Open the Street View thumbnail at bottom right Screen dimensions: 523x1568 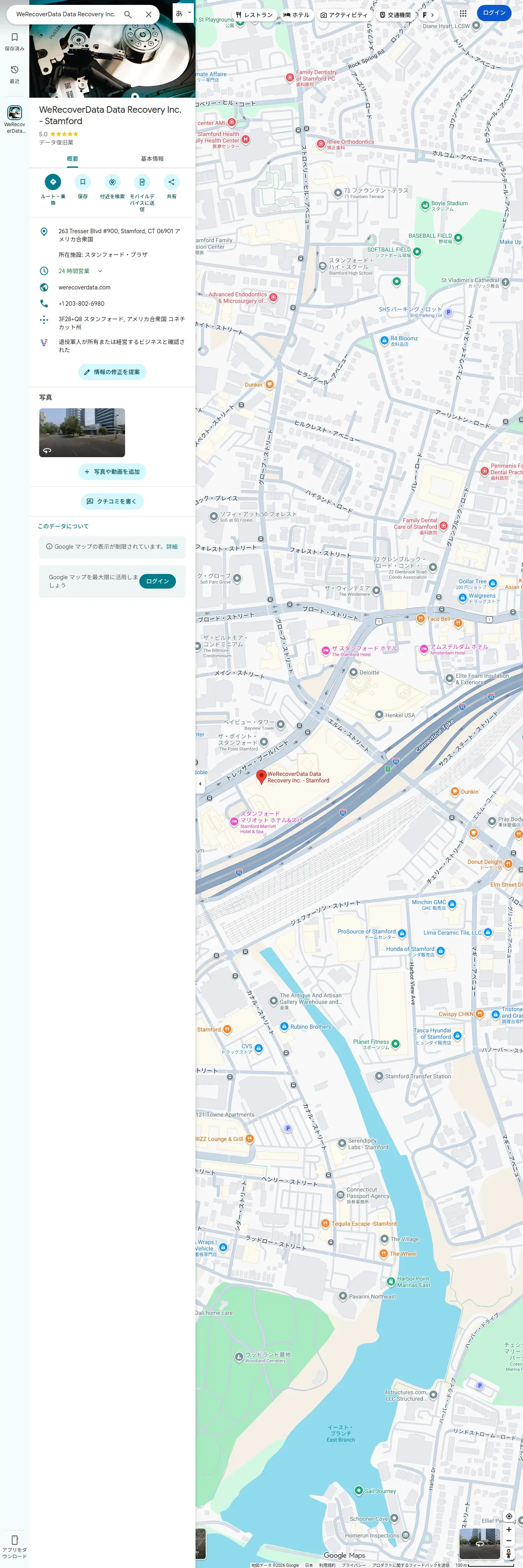coord(480,1543)
